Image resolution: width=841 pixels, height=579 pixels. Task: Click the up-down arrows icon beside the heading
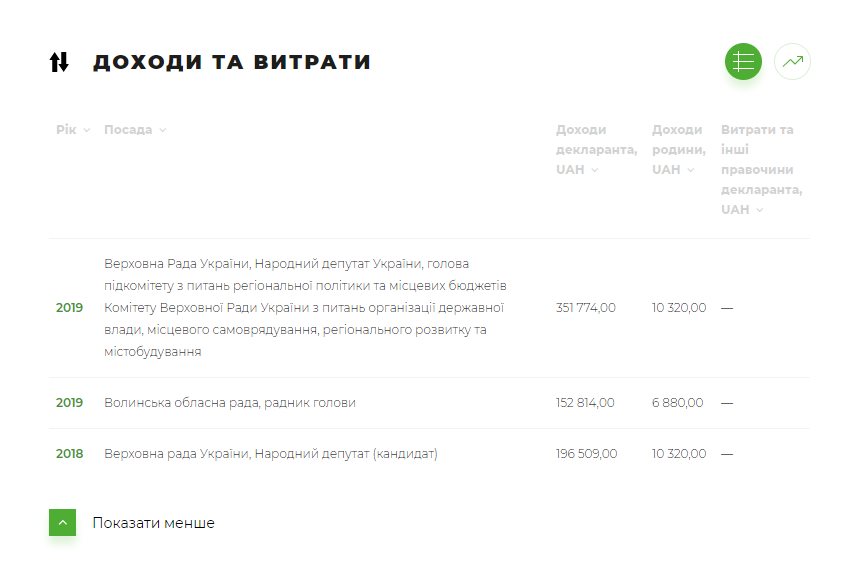[x=60, y=62]
